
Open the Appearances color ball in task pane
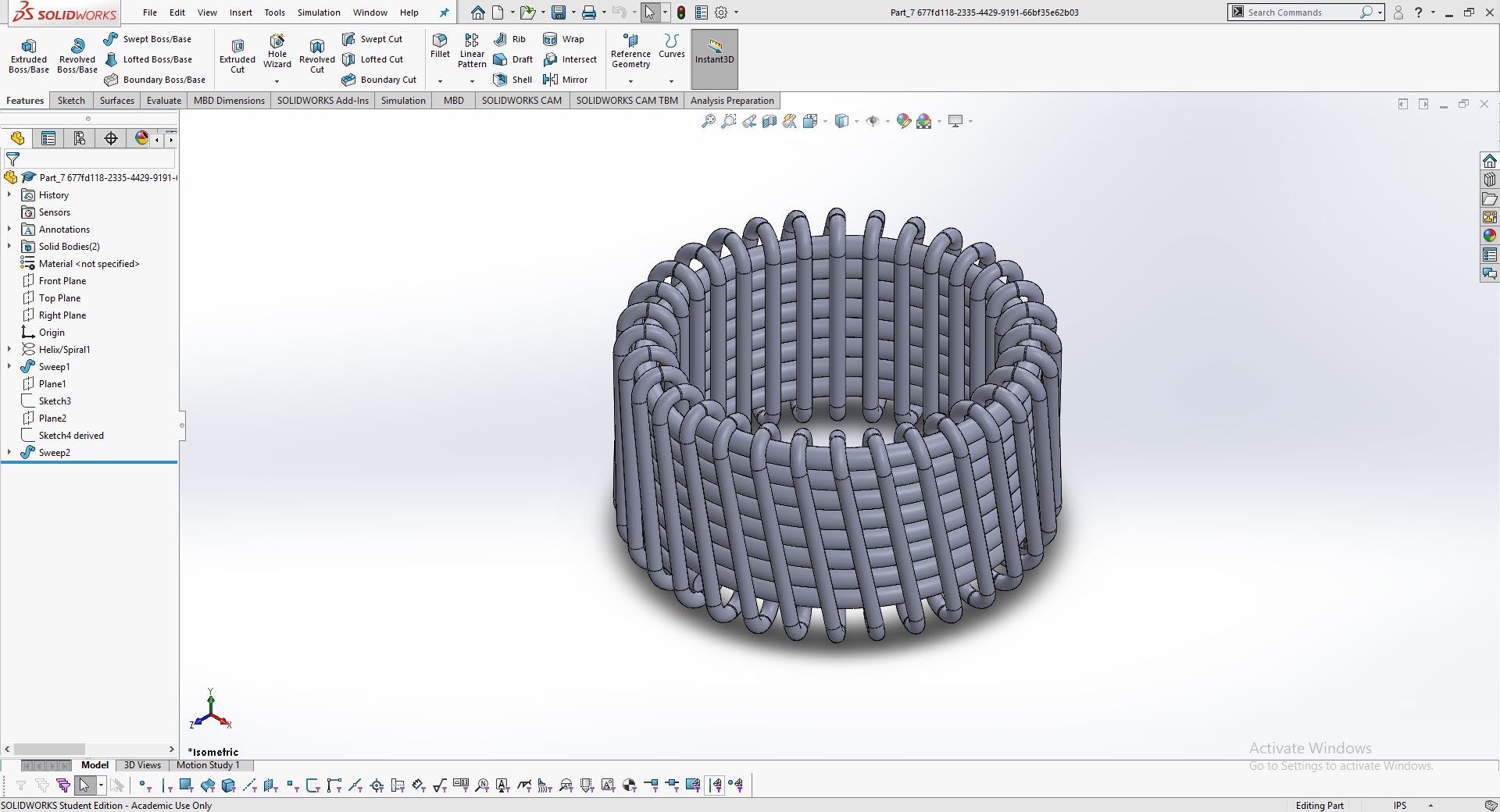coord(1489,236)
